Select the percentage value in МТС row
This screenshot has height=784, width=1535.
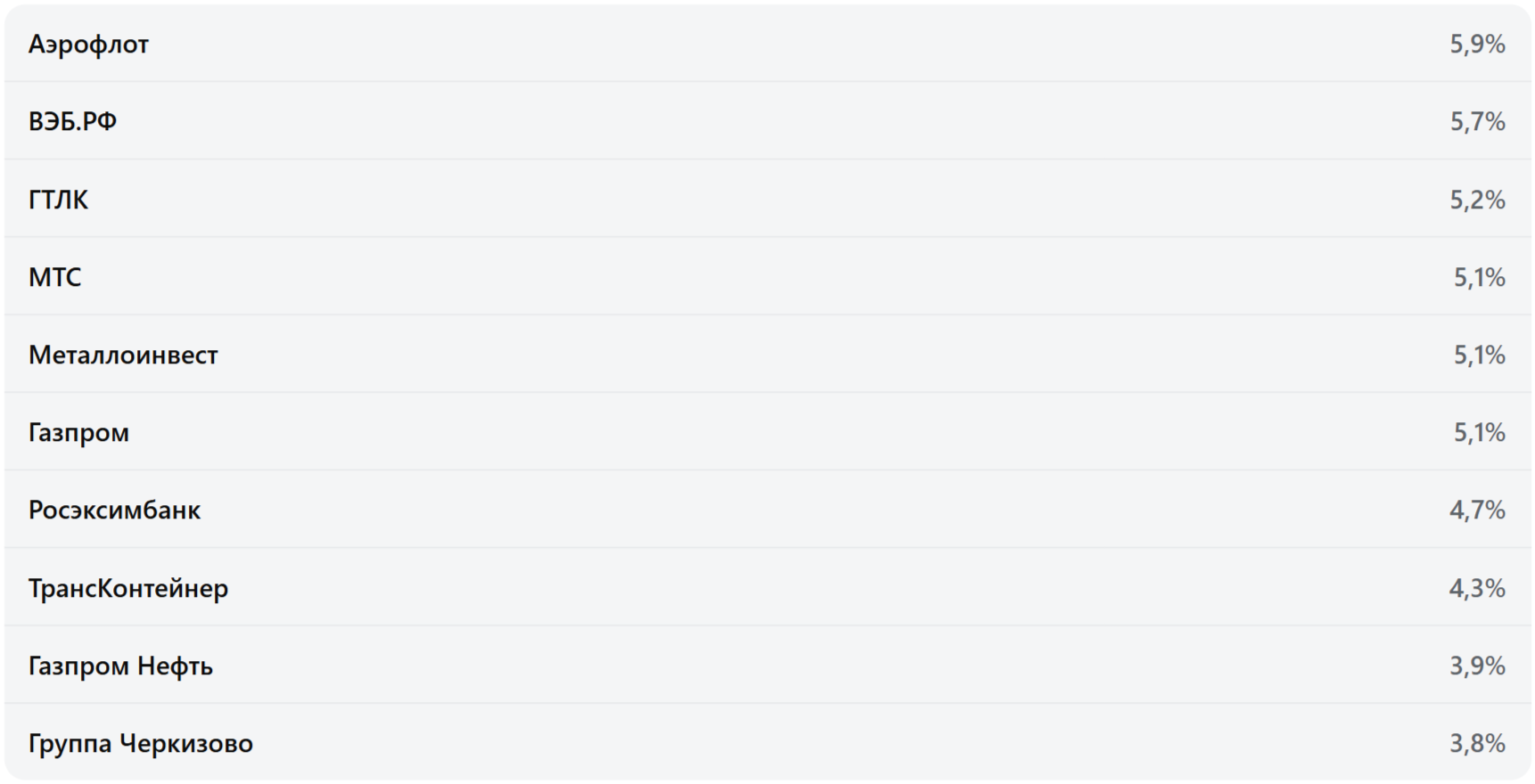(1479, 277)
